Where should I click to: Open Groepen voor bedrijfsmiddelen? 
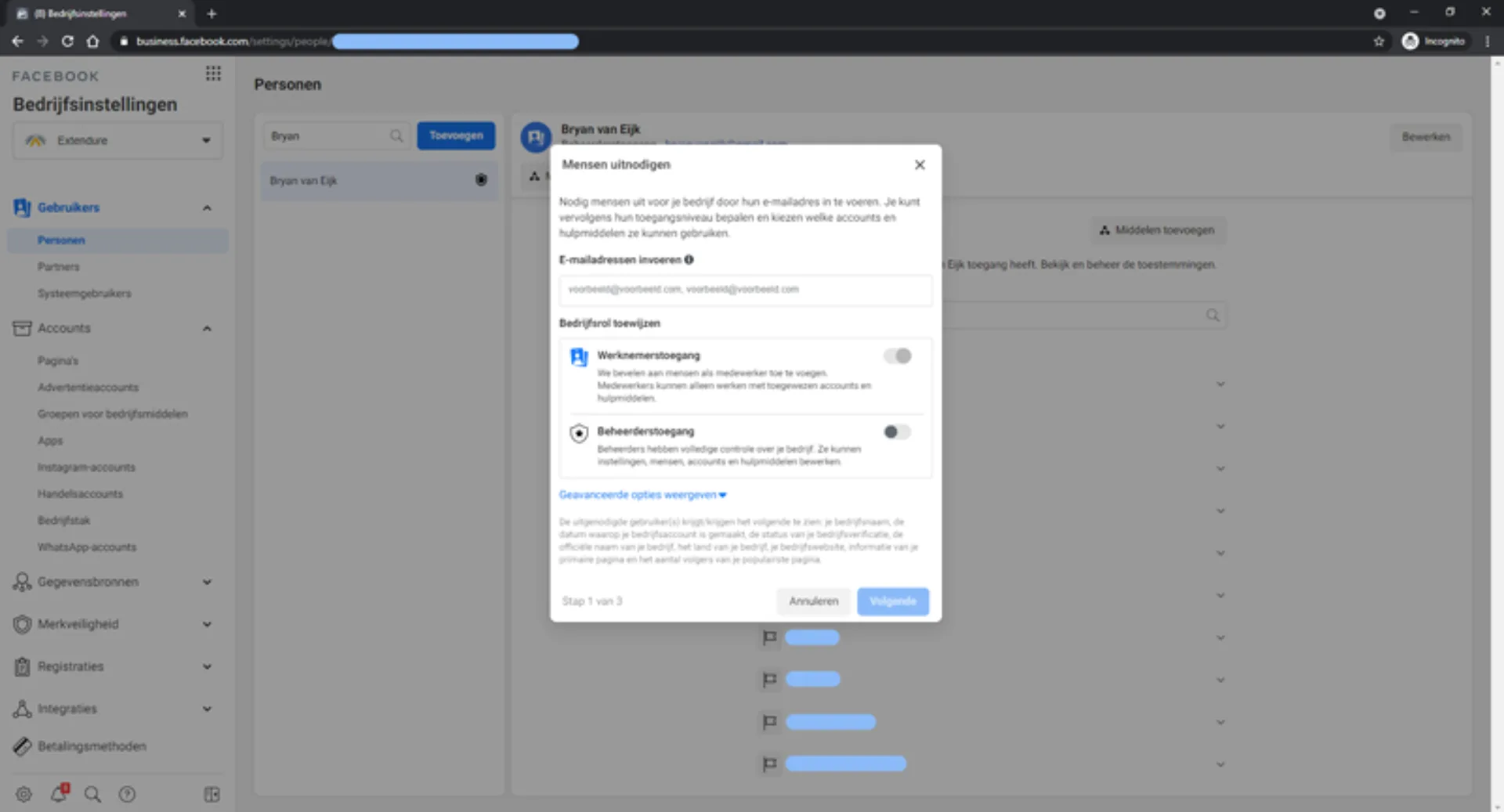click(113, 414)
